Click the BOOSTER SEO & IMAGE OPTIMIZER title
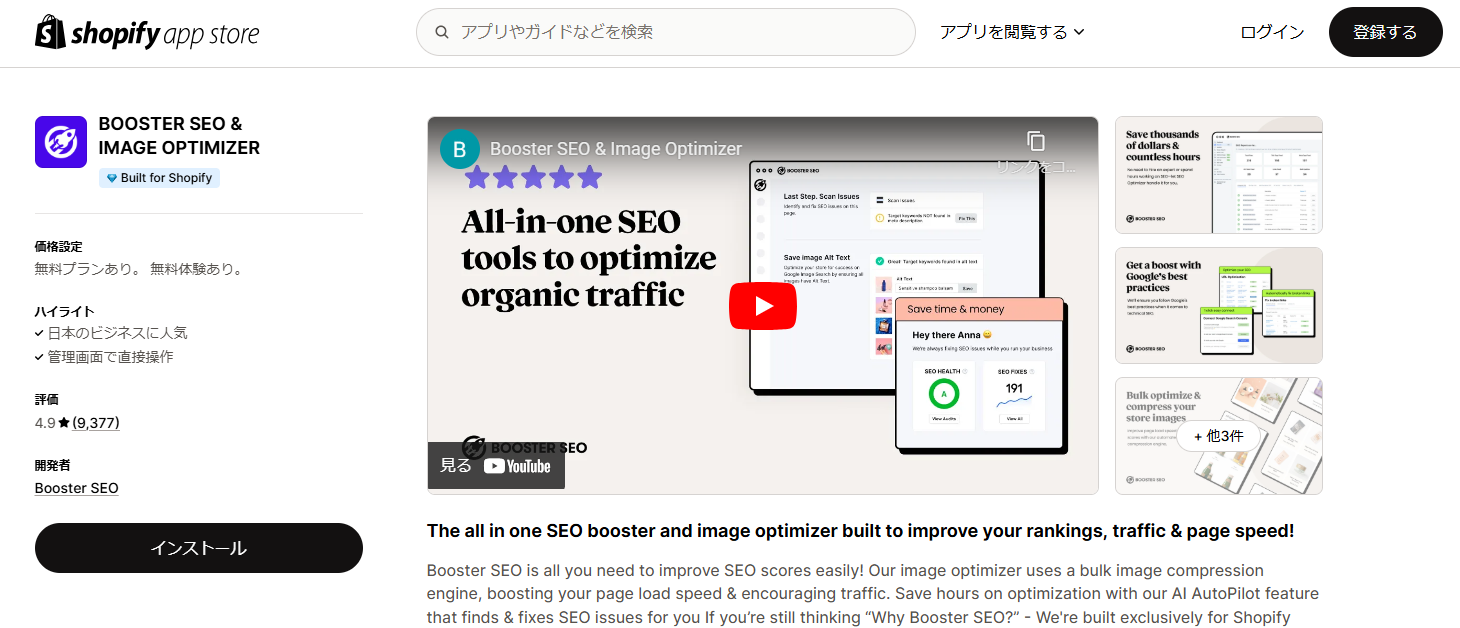The width and height of the screenshot is (1460, 628). pyautogui.click(x=179, y=136)
